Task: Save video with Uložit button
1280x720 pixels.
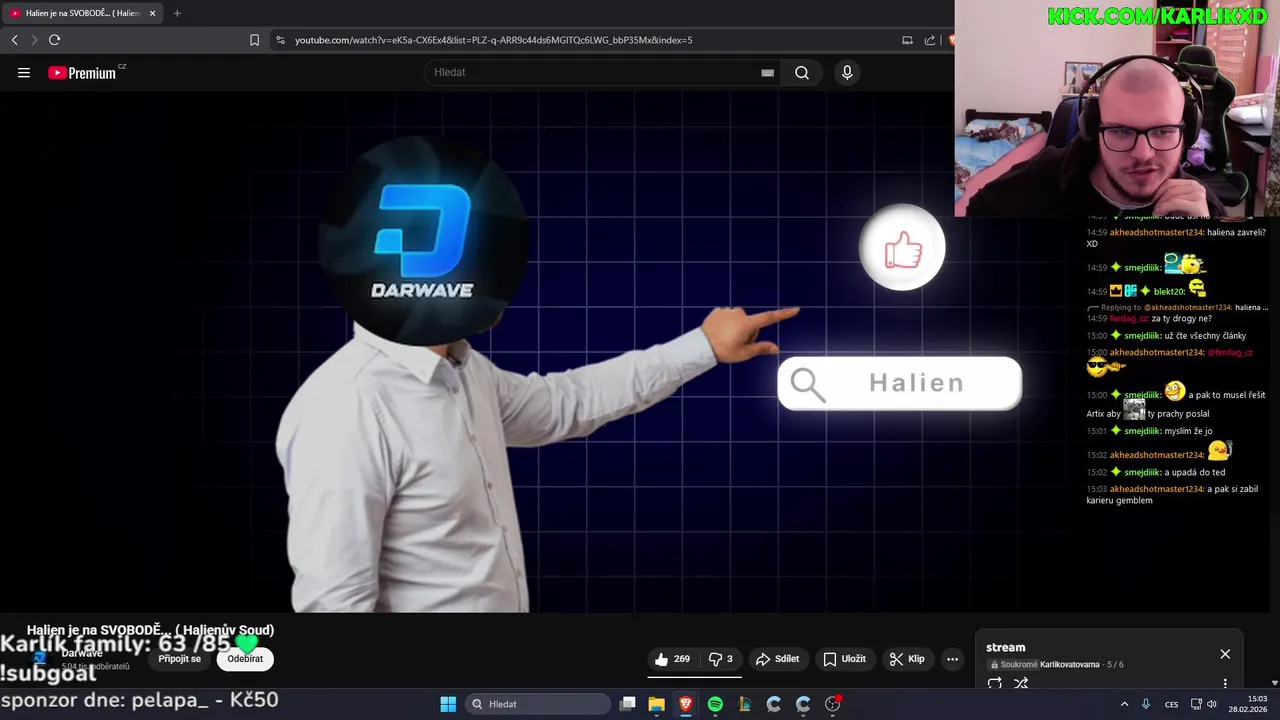Action: [845, 659]
